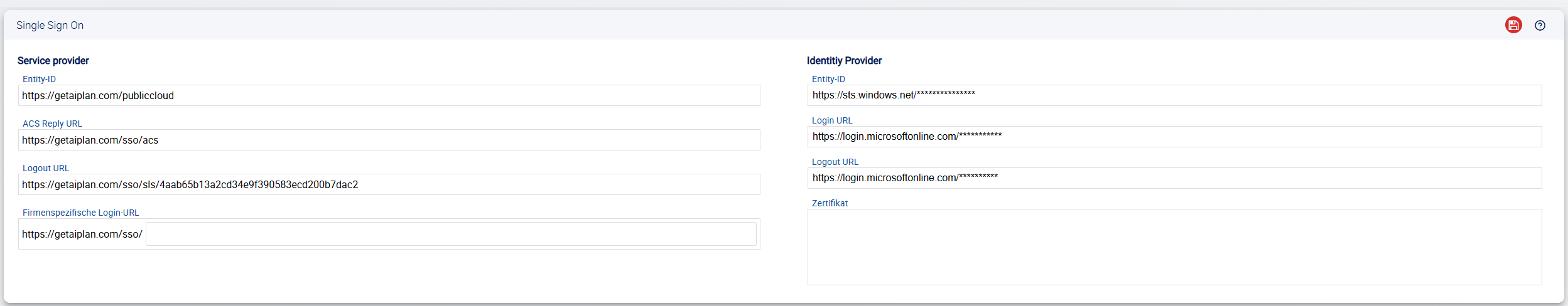The height and width of the screenshot is (306, 1568).
Task: Click the Service provider heading
Action: point(53,61)
